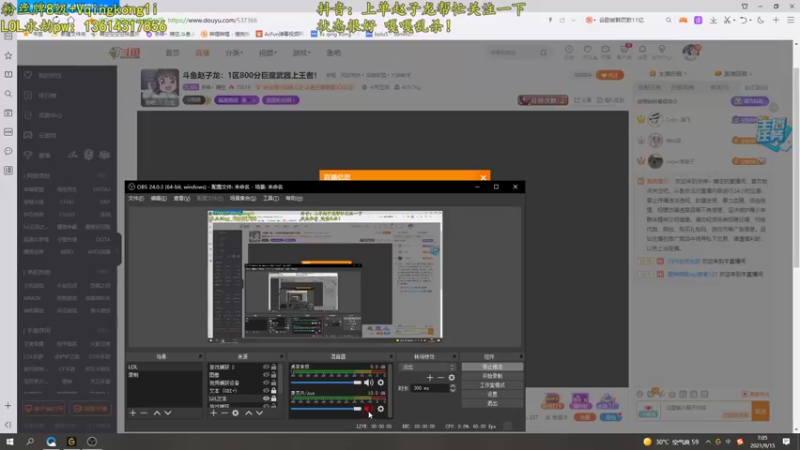Viewport: 800px width, 450px height.
Task: Close the orange popup banner behind OBS
Action: 483,178
